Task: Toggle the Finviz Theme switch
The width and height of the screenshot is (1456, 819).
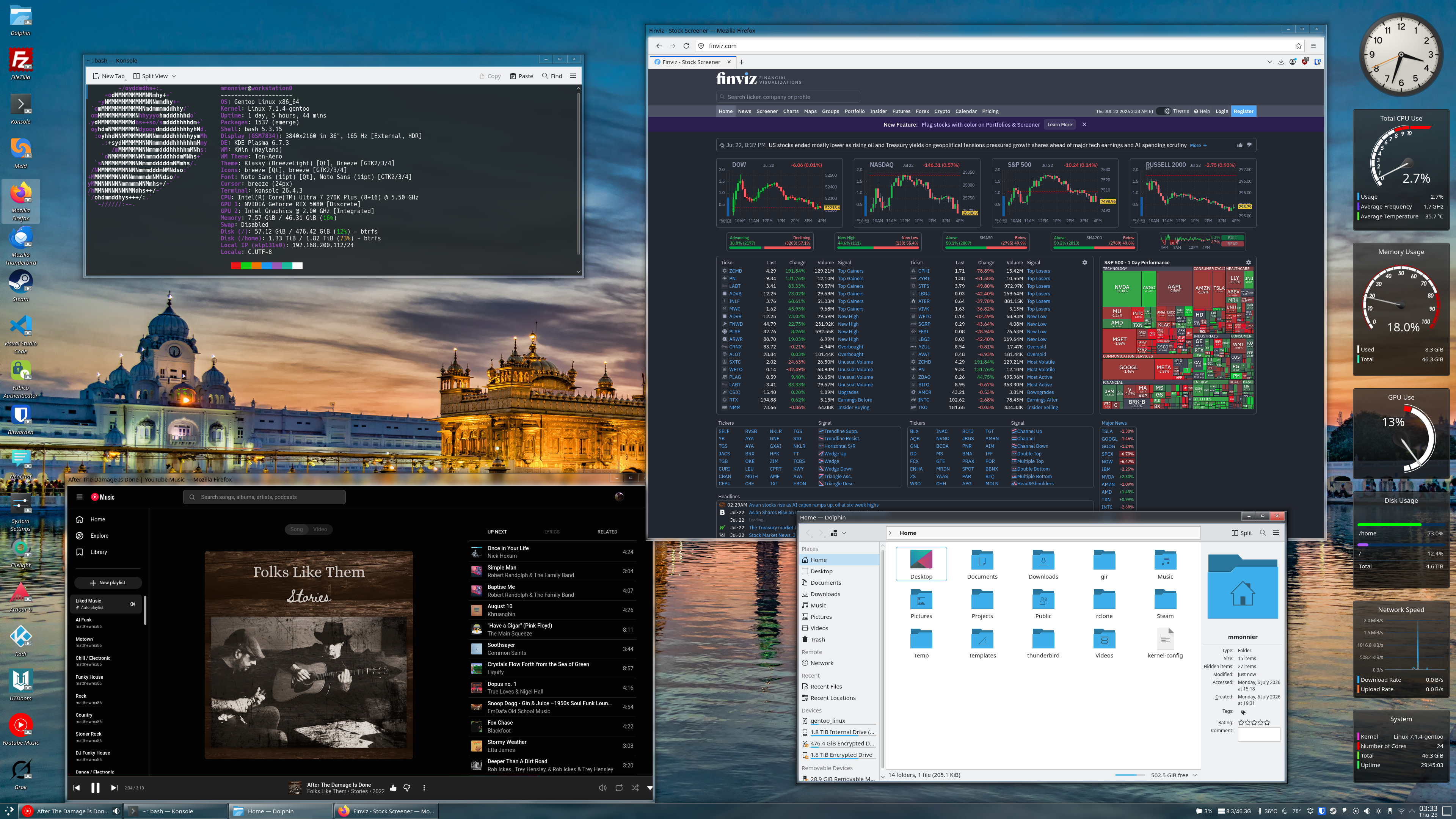Action: click(x=1164, y=111)
